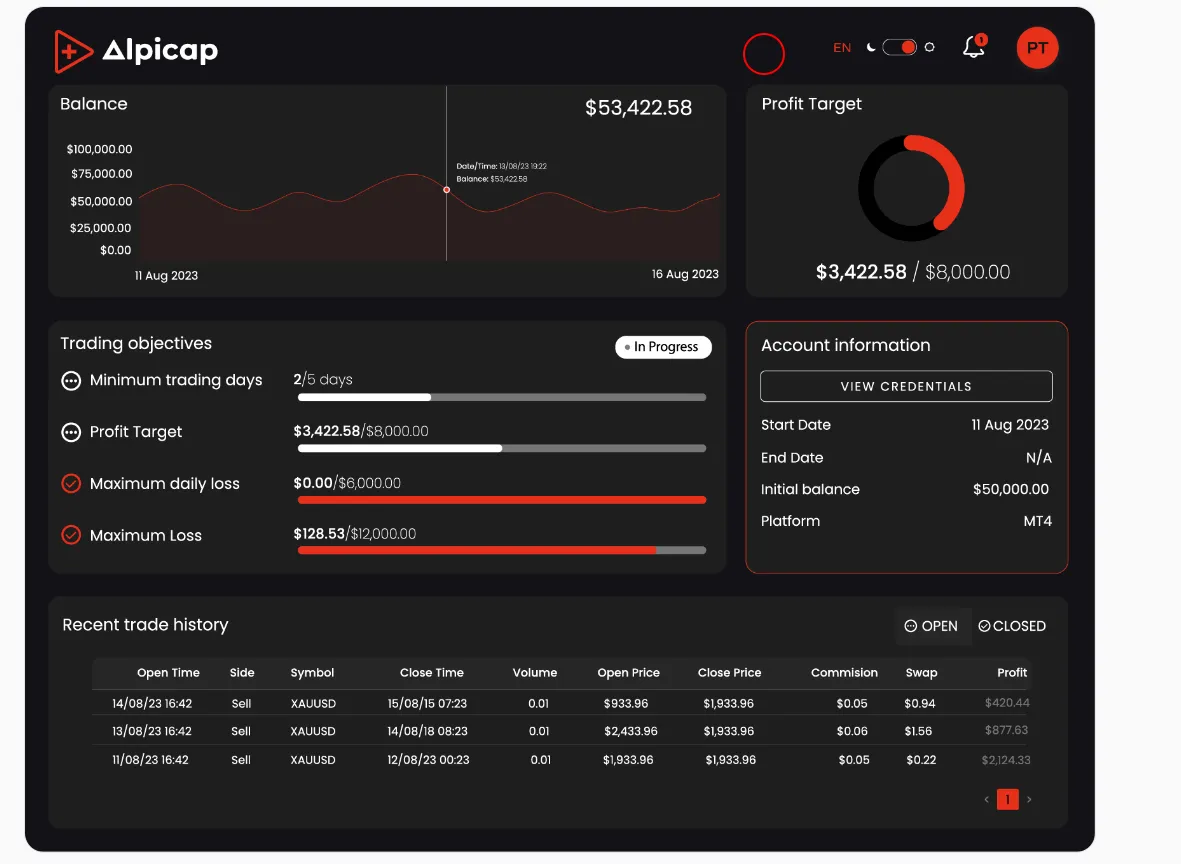Click the Profit Target pending status icon
This screenshot has height=864, width=1181.
[71, 432]
